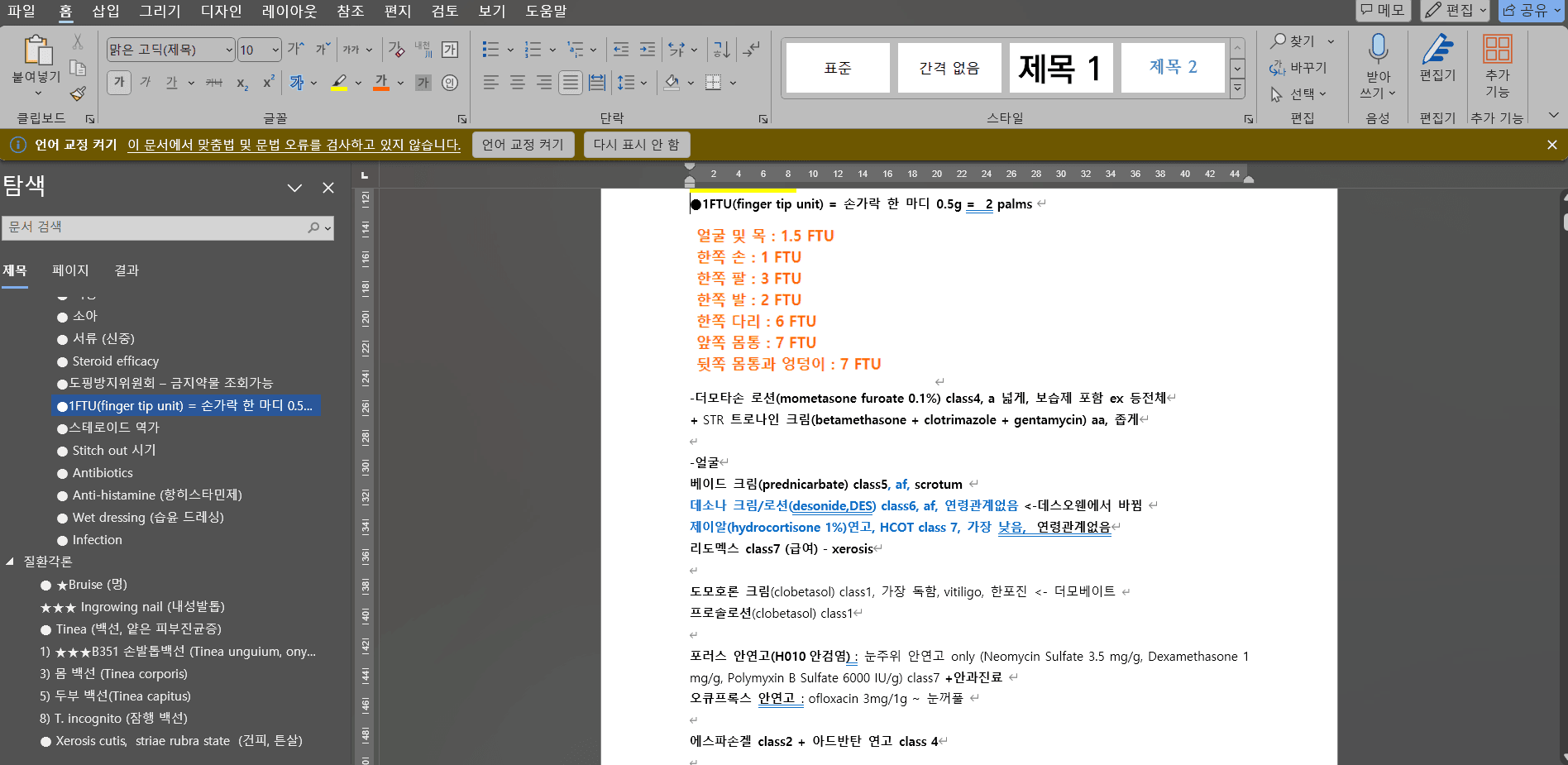Screen dimensions: 1568x765
Task: Toggle justified paragraph alignment
Action: pyautogui.click(x=571, y=82)
